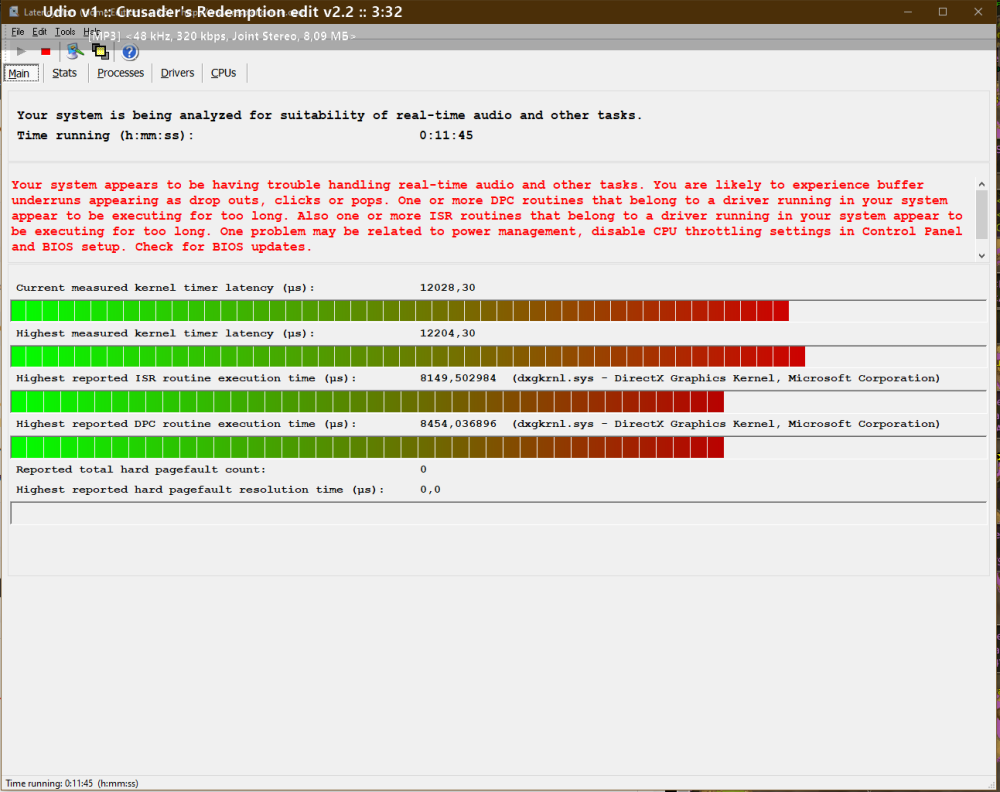Go to the CPUs tab
Screen dimensions: 1000x792
click(x=224, y=73)
